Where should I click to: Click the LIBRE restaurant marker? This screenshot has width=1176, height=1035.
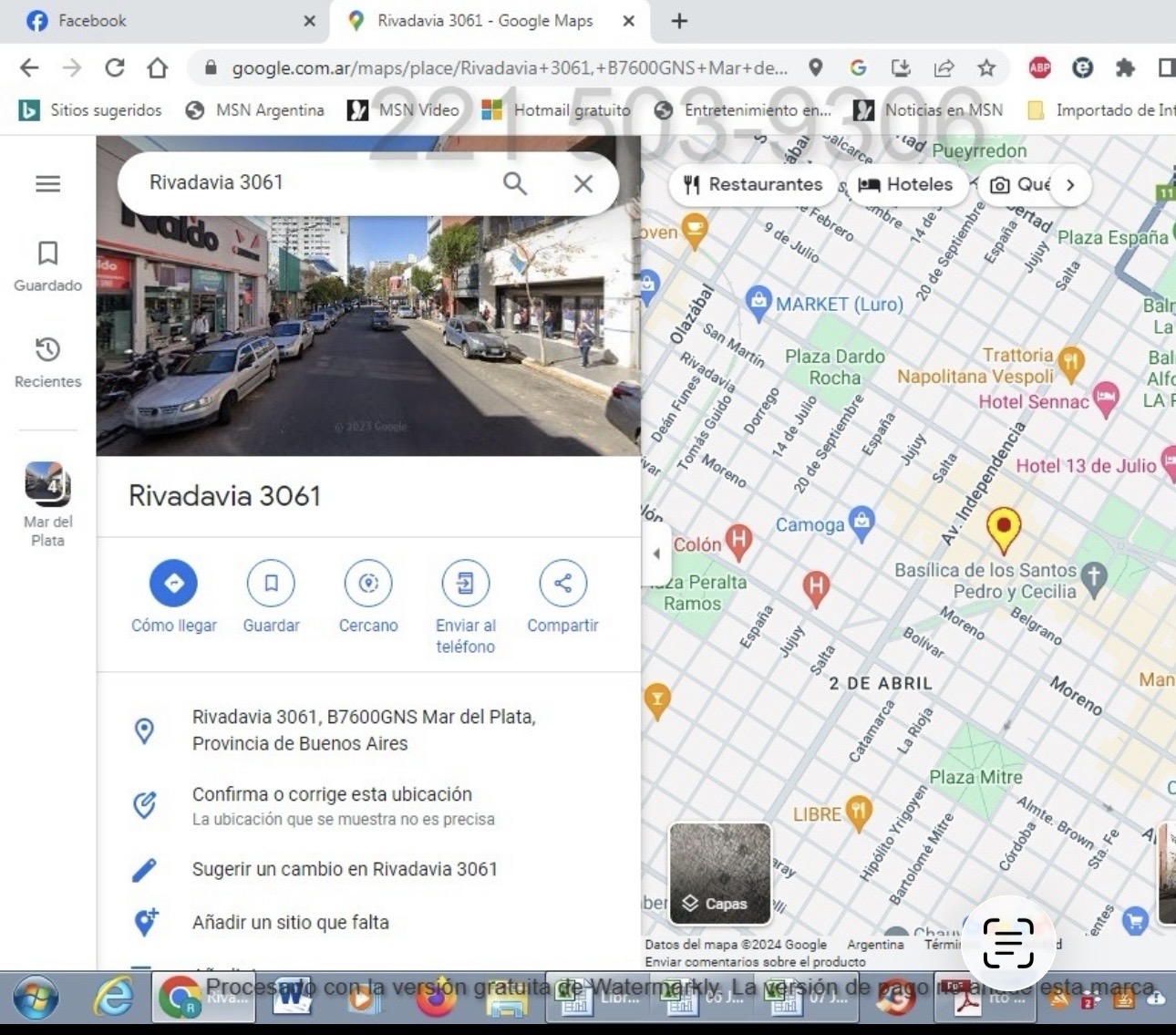click(858, 812)
